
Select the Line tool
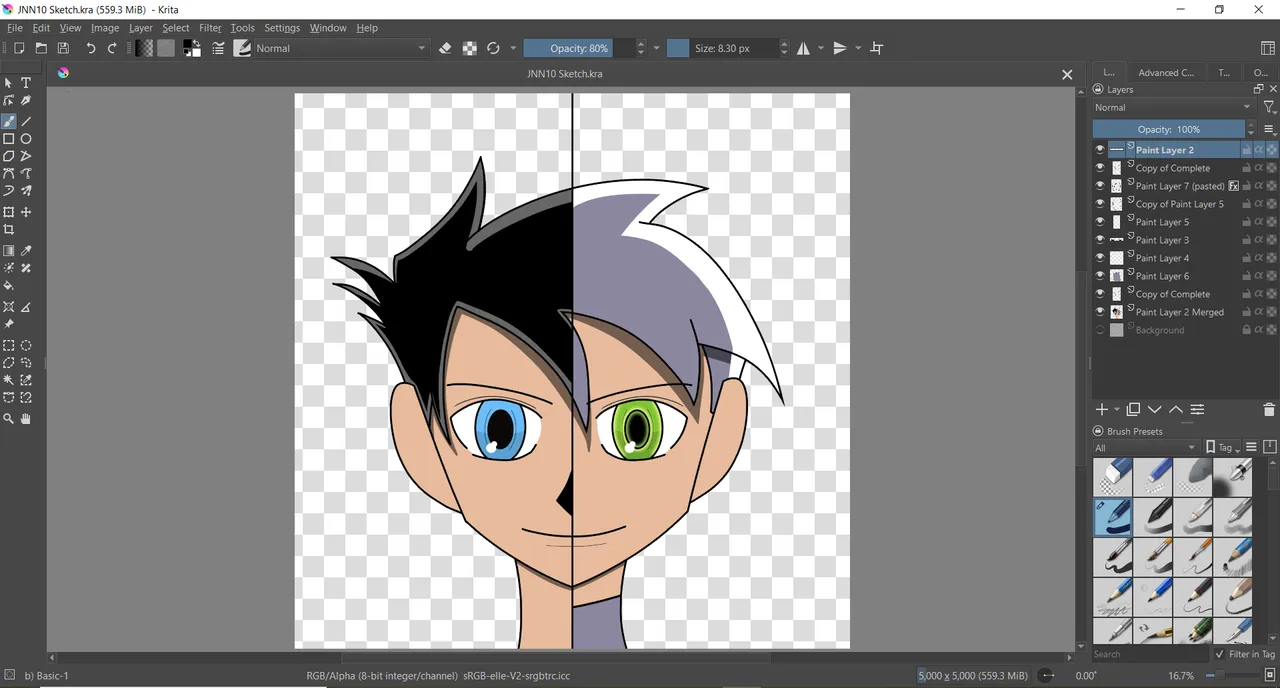[x=26, y=121]
